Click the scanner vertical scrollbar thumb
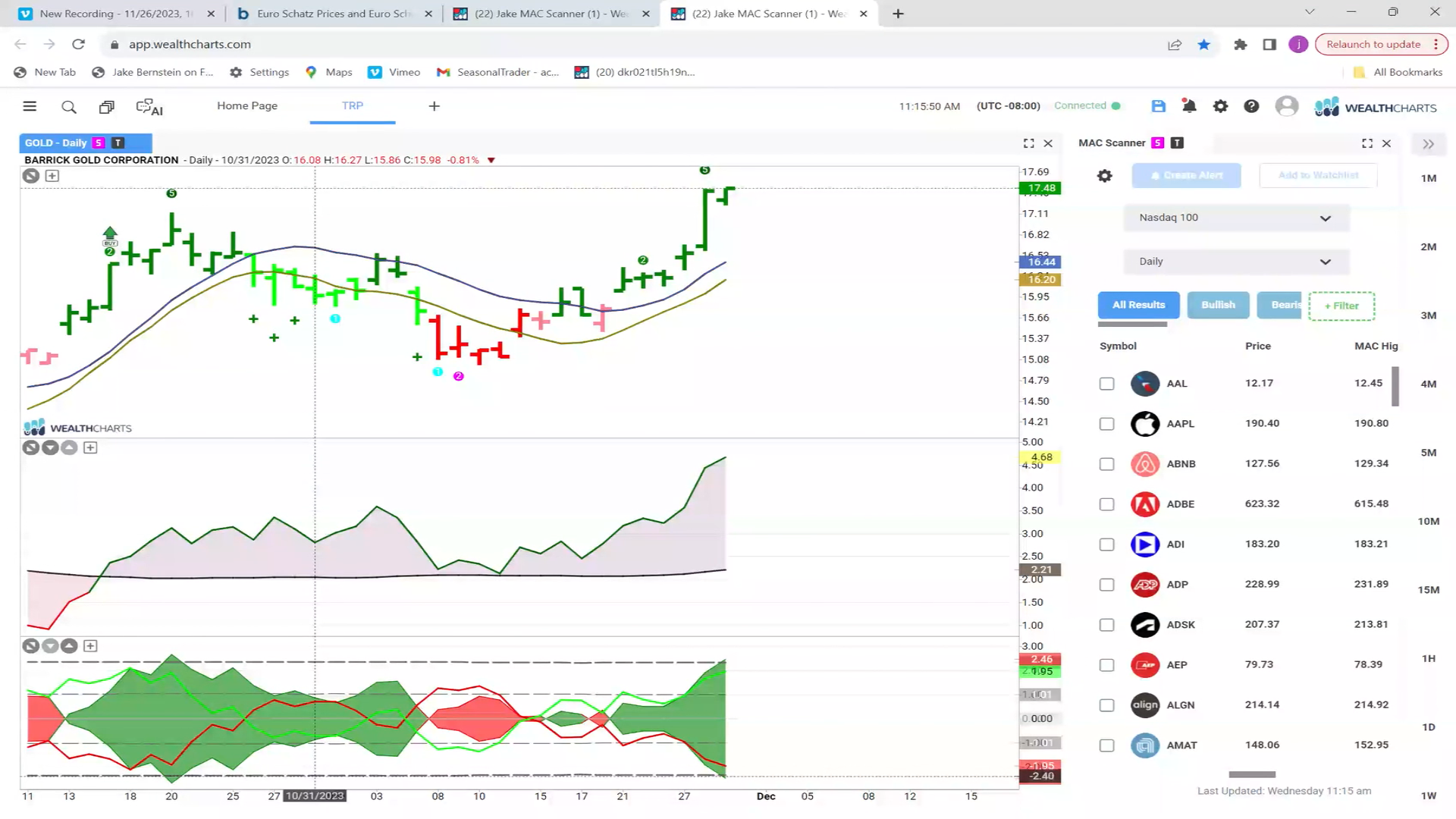This screenshot has width=1456, height=819. [x=1395, y=387]
